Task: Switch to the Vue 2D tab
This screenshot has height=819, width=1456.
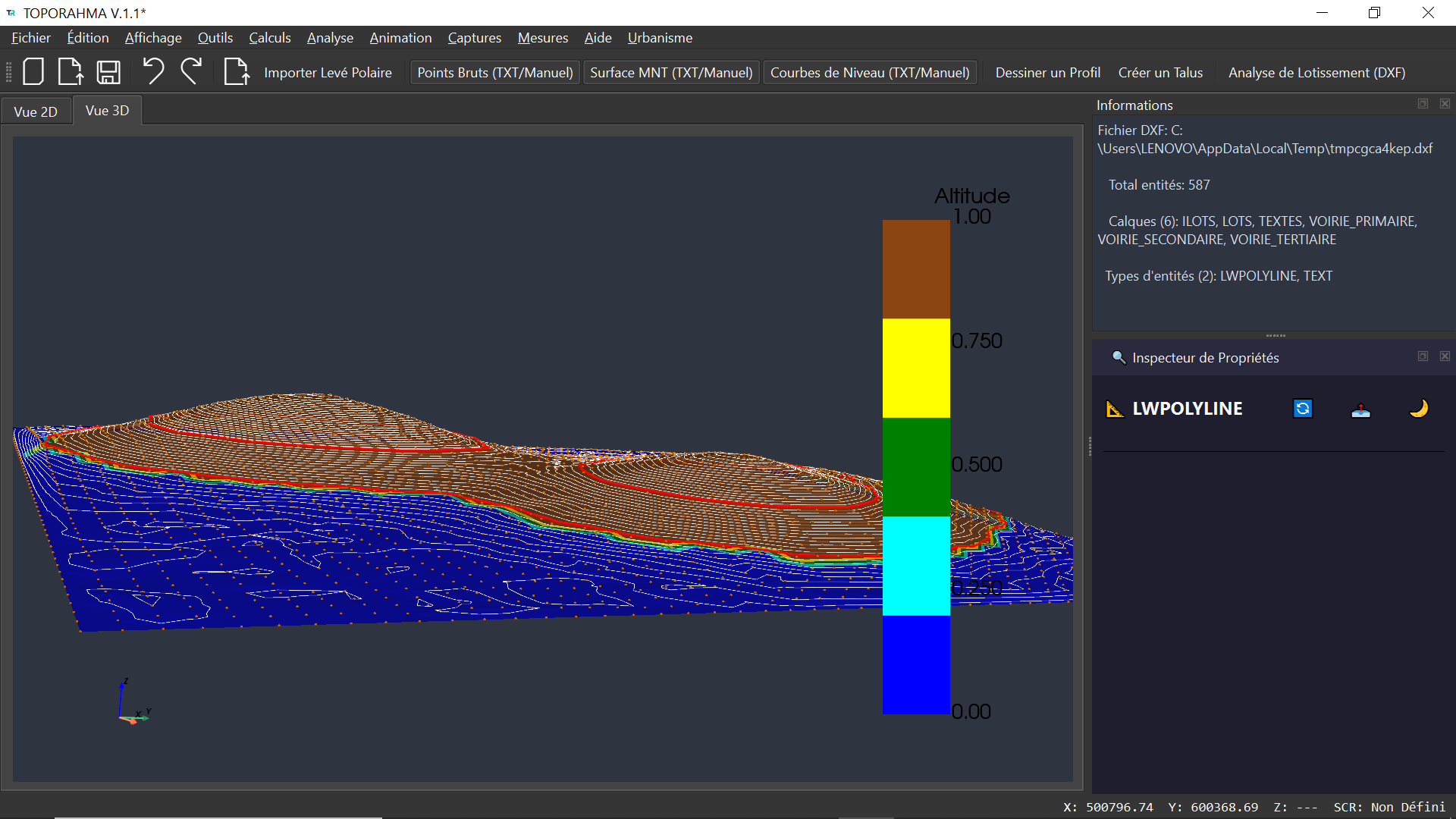Action: 36,111
